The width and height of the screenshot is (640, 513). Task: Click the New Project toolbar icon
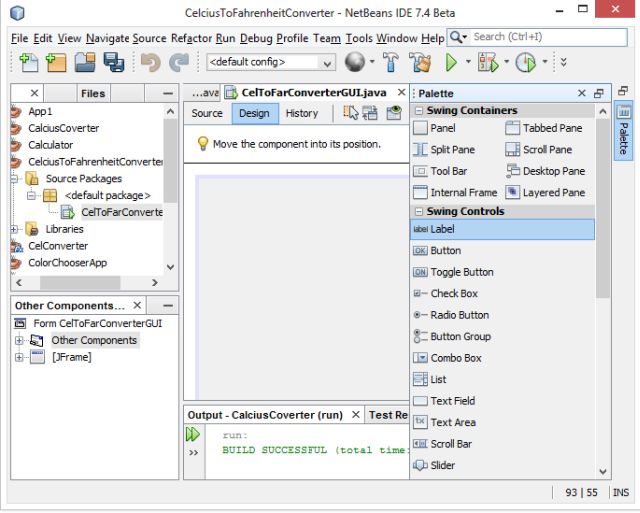point(56,62)
